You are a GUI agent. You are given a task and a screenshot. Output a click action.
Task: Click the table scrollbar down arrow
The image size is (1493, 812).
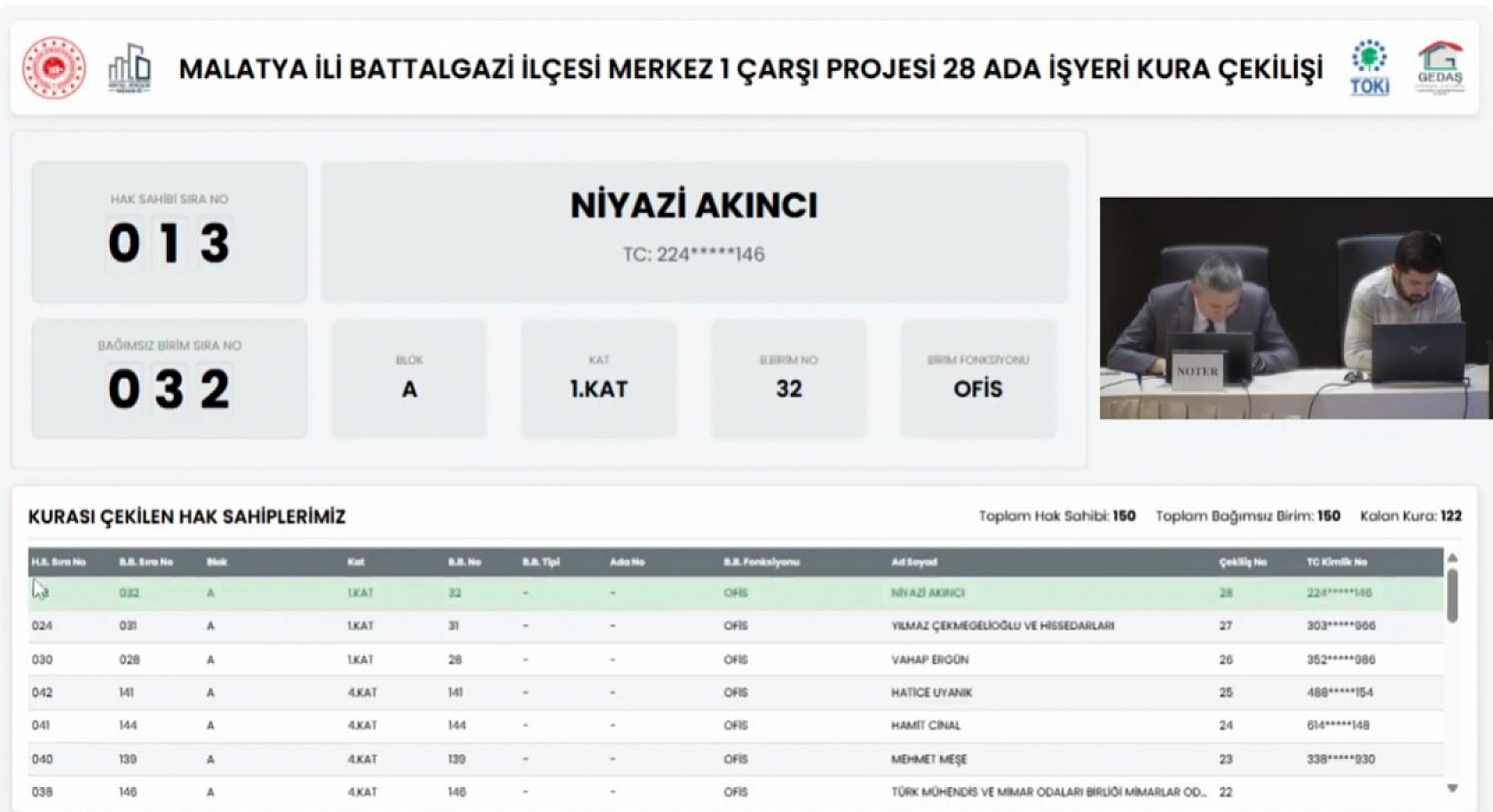(1452, 788)
